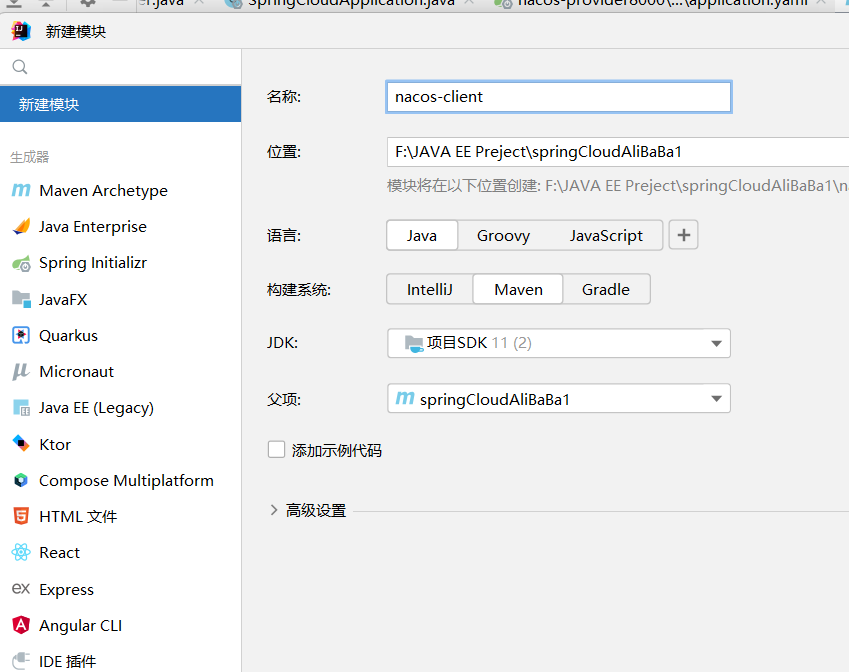Image resolution: width=849 pixels, height=672 pixels.
Task: Choose the HTML 文件 generator
Action: click(x=120, y=517)
